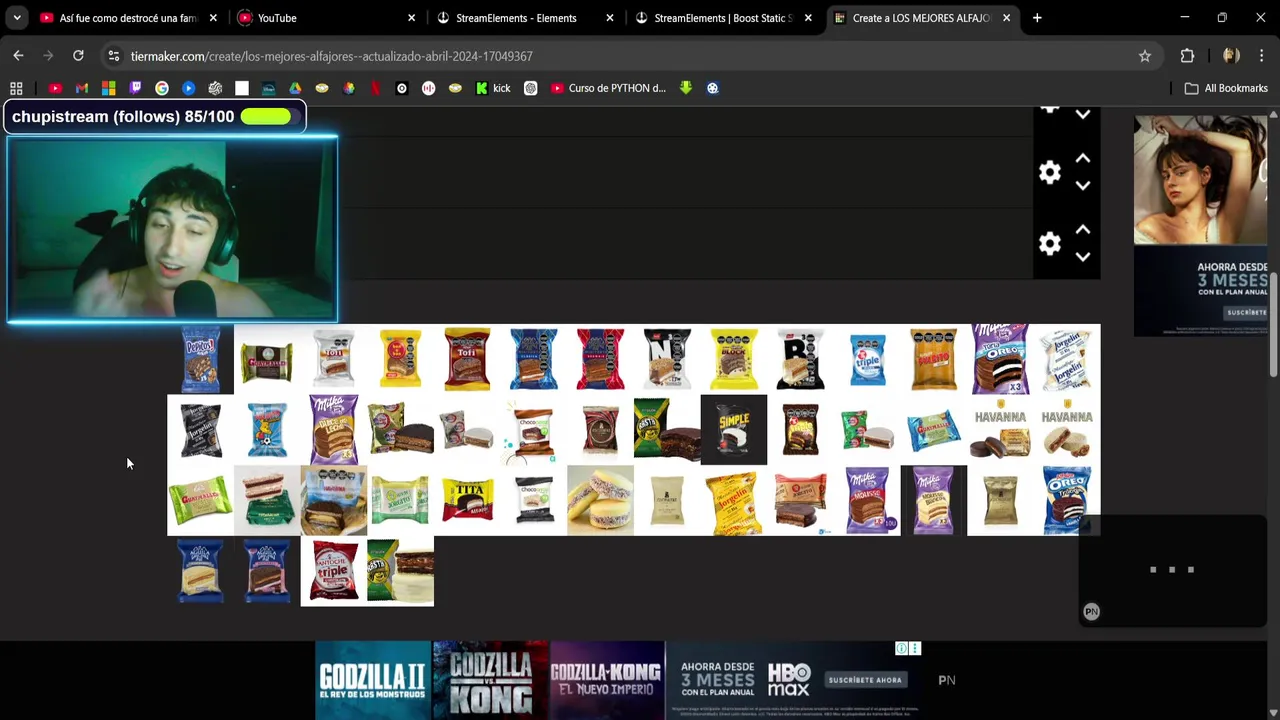1280x720 pixels.
Task: Open 'Curso de PYTHON d...' bookmark
Action: click(x=608, y=88)
